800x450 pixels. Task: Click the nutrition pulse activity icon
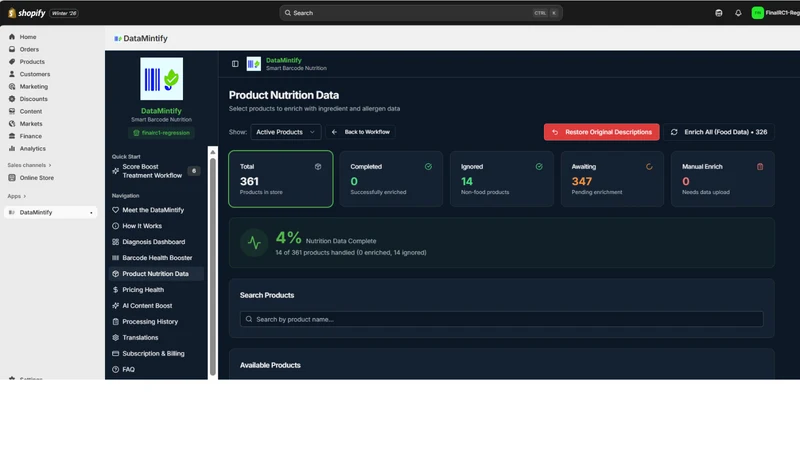(254, 243)
